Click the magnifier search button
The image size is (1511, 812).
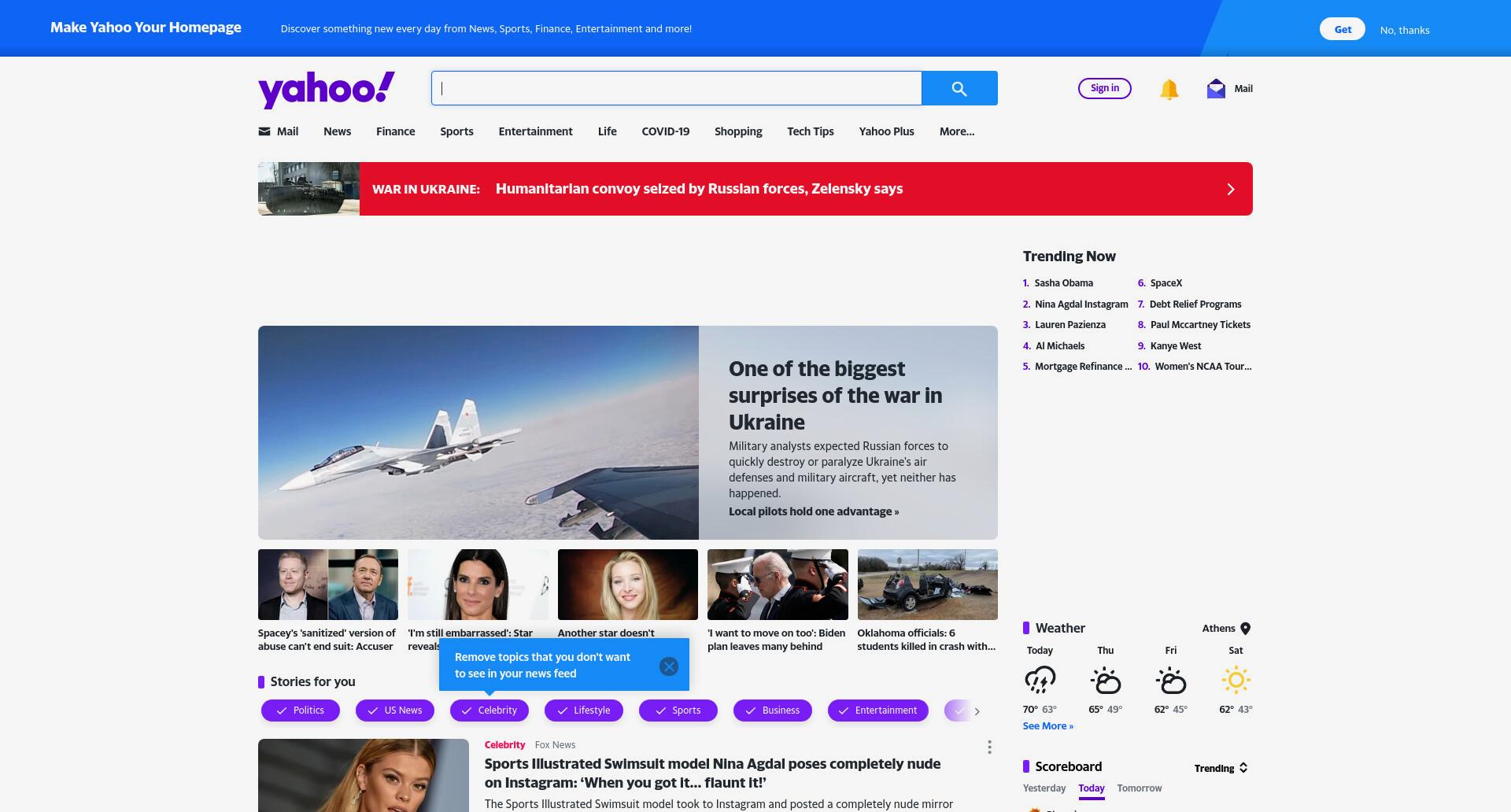point(959,88)
